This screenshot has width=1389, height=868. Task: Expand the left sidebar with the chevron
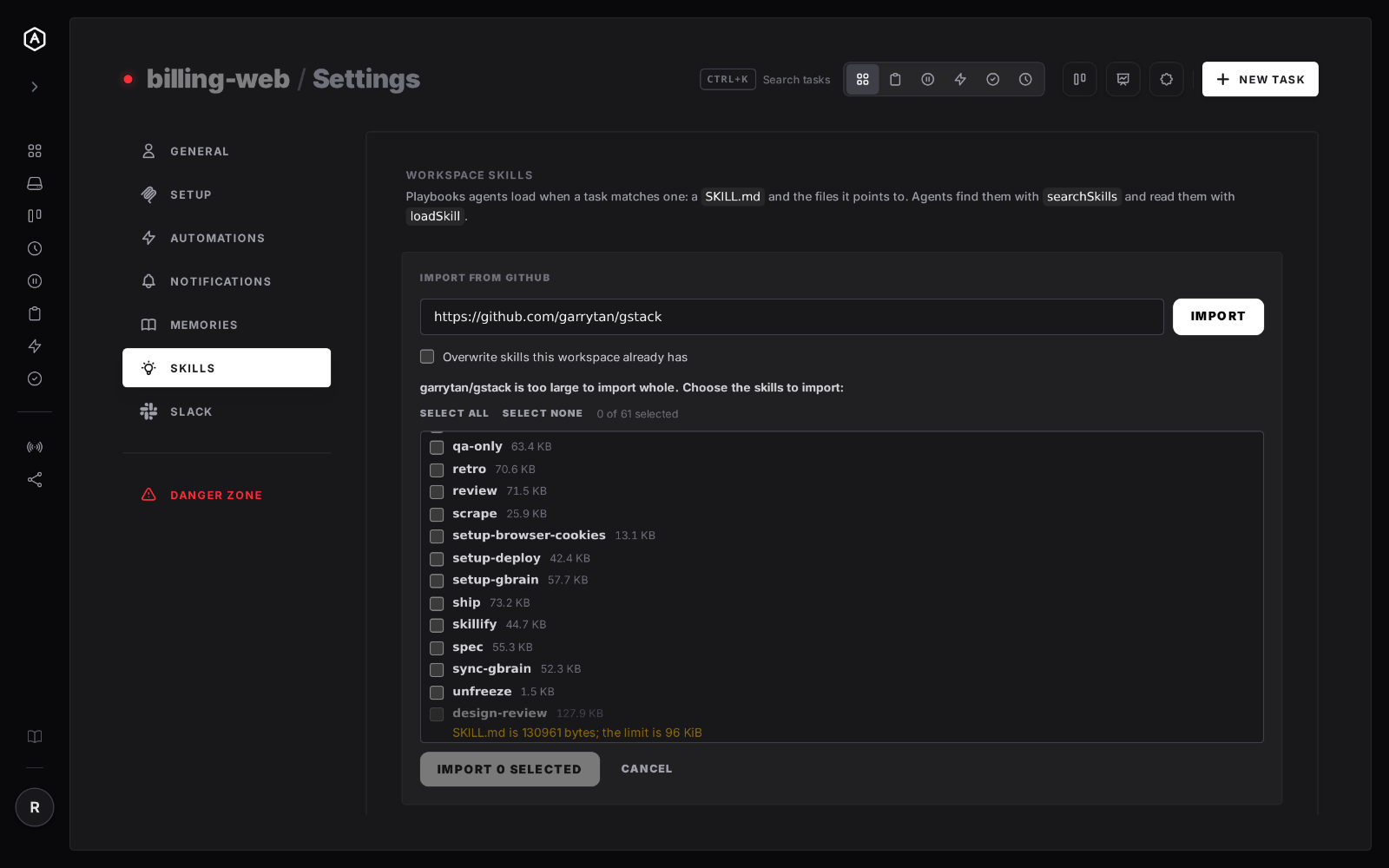(35, 87)
